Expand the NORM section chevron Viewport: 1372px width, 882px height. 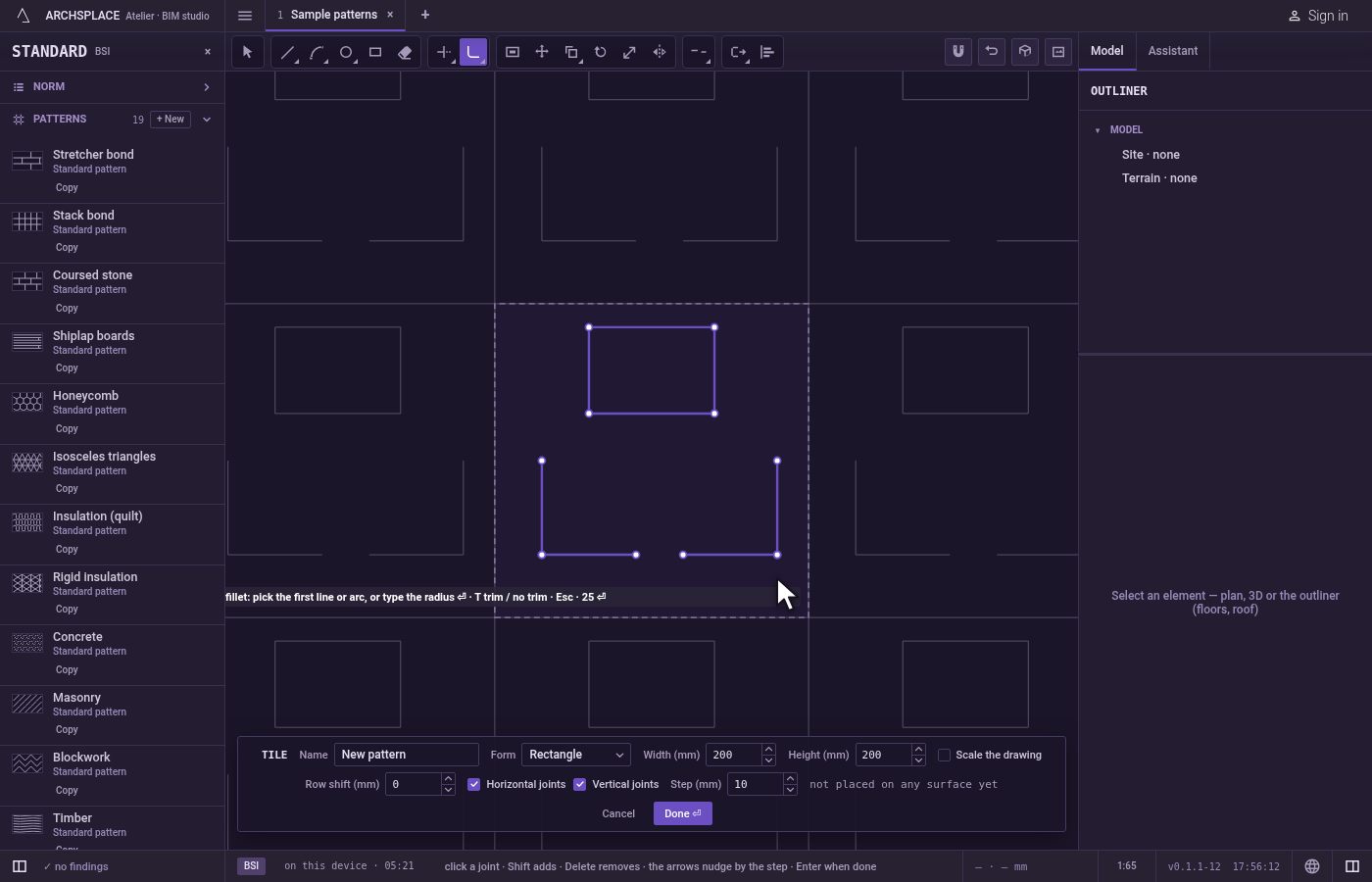pyautogui.click(x=207, y=87)
